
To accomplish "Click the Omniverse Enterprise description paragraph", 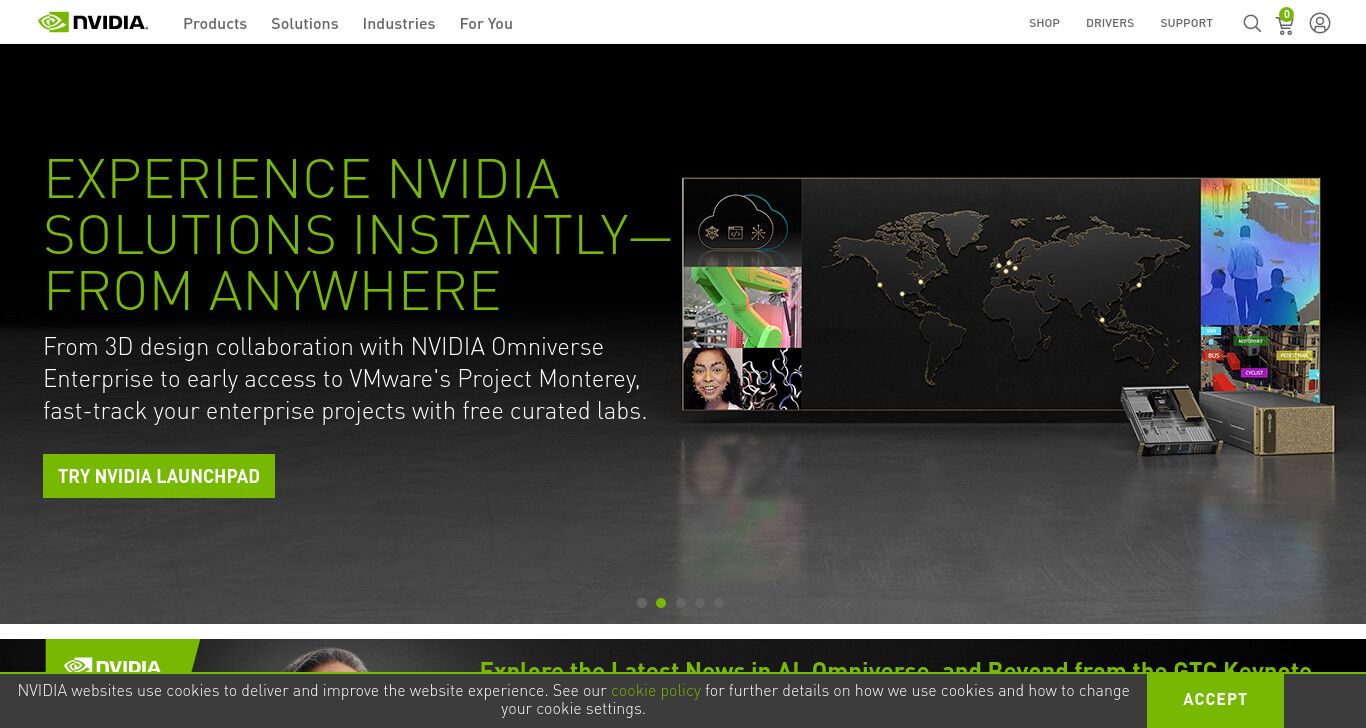I will [x=345, y=379].
